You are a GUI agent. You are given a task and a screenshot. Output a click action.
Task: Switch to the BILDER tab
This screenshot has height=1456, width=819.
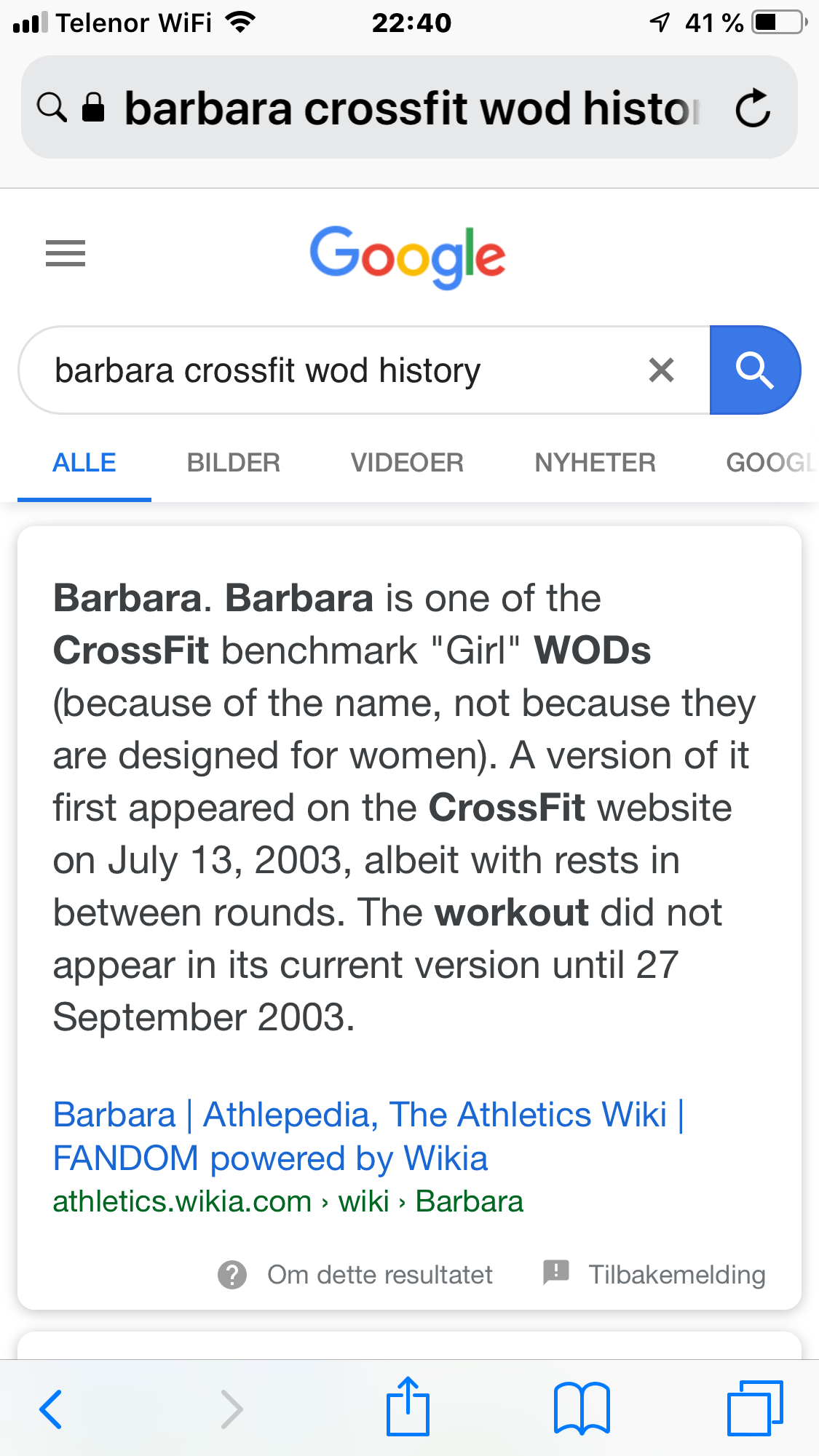click(233, 463)
